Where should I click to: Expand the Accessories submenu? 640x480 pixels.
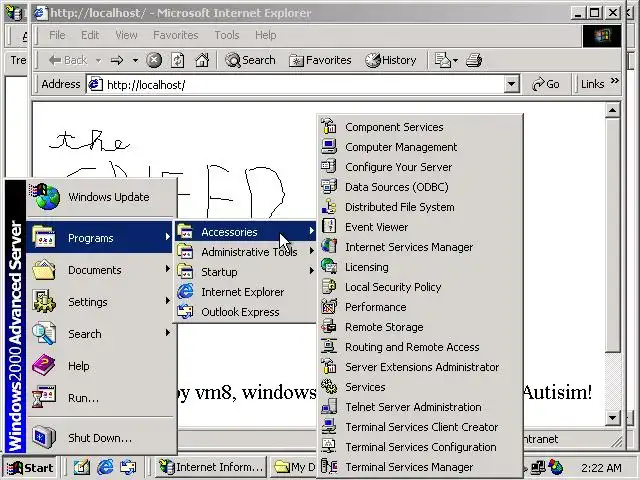click(246, 232)
